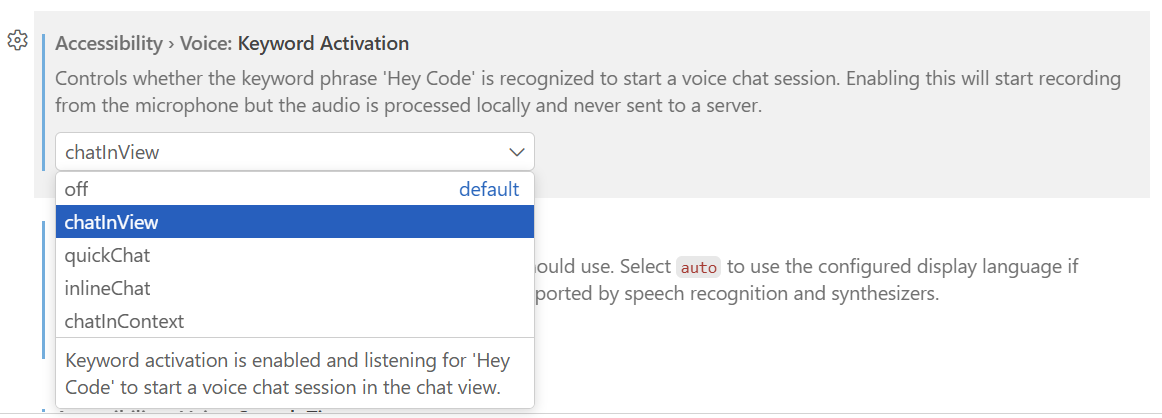Click the red auto code snippet
Image resolution: width=1162 pixels, height=418 pixels.
tap(699, 268)
